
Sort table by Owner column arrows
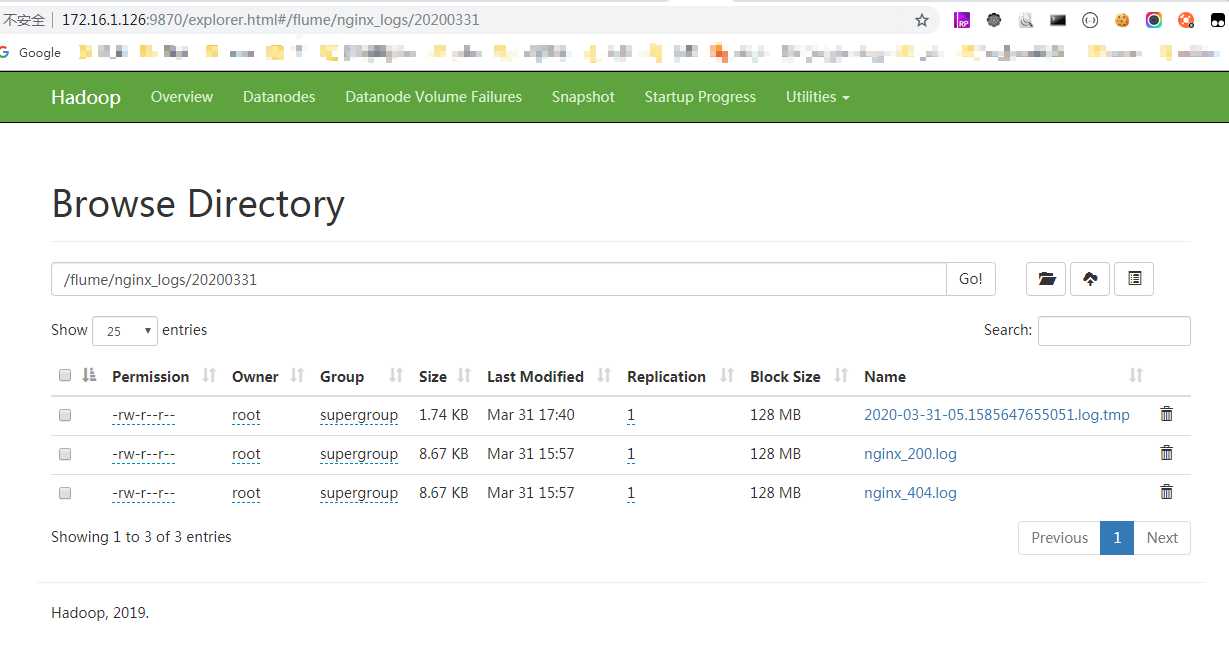coord(297,376)
